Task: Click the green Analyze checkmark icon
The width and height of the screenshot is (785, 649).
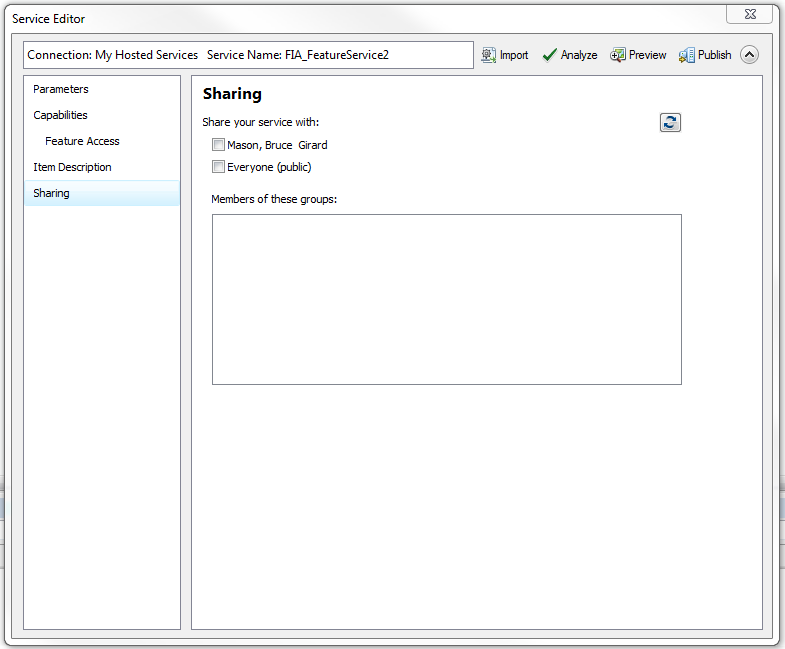Action: tap(549, 55)
